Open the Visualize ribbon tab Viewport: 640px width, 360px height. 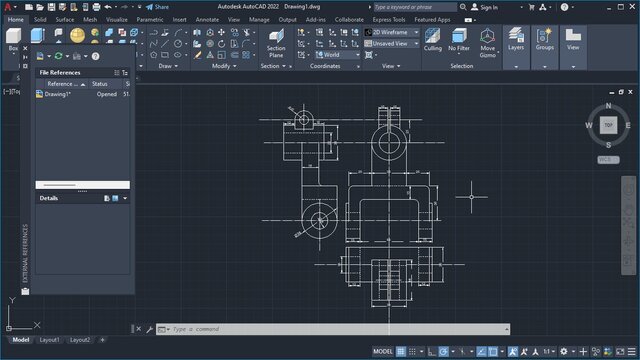click(117, 20)
